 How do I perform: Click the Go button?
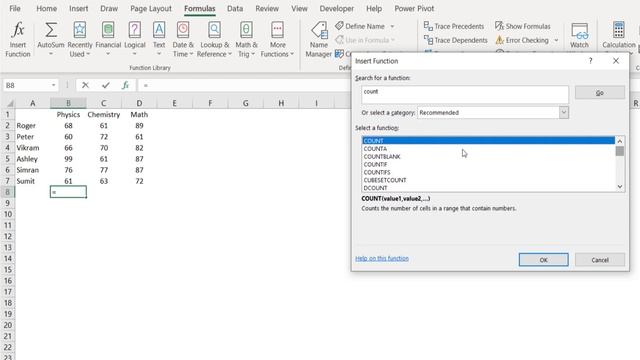pos(600,93)
